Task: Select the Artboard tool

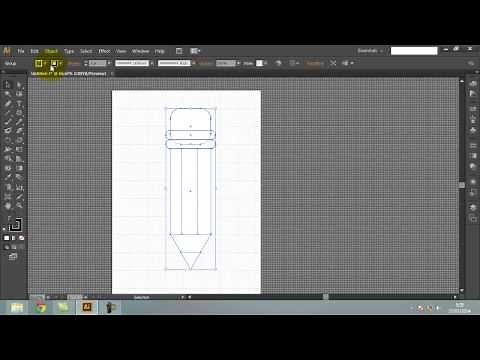Action: pyautogui.click(x=7, y=197)
